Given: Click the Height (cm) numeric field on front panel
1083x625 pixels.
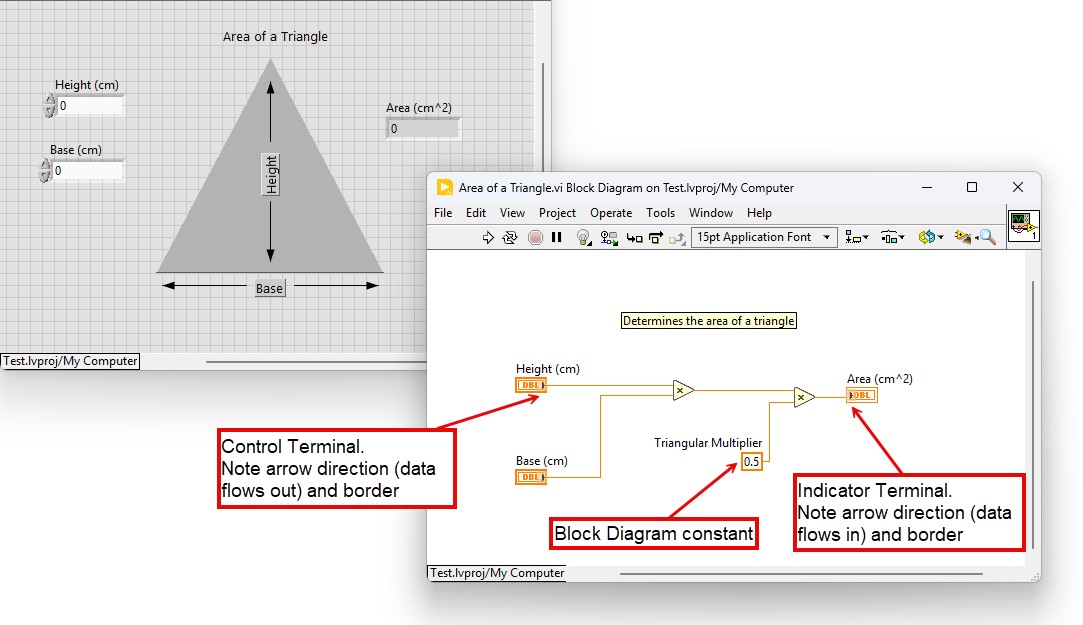Looking at the screenshot, I should point(90,106).
